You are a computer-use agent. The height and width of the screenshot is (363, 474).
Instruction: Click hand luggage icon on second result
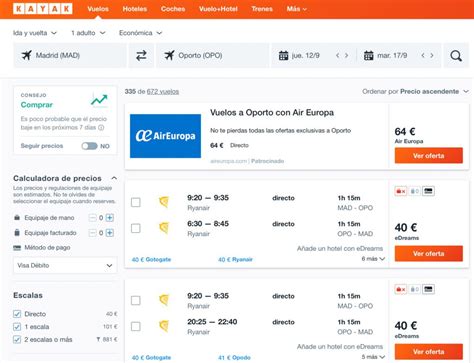(x=400, y=289)
